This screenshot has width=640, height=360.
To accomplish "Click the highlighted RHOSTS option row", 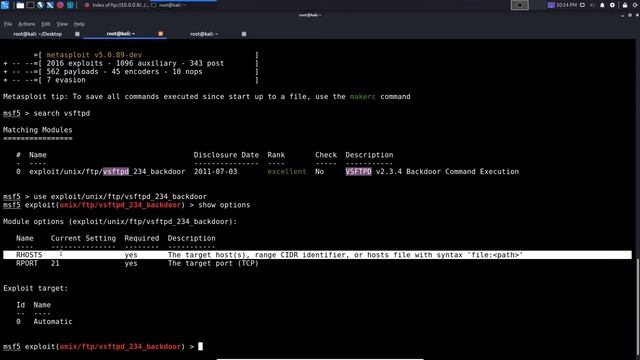I will coord(318,255).
